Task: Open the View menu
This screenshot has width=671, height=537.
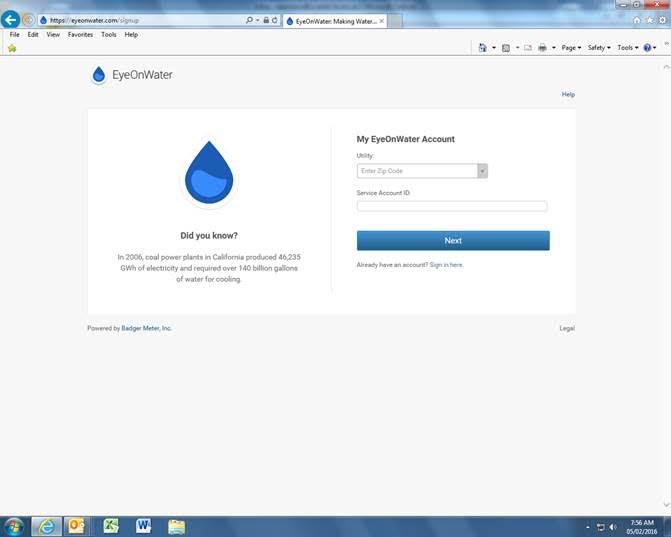Action: coord(53,35)
